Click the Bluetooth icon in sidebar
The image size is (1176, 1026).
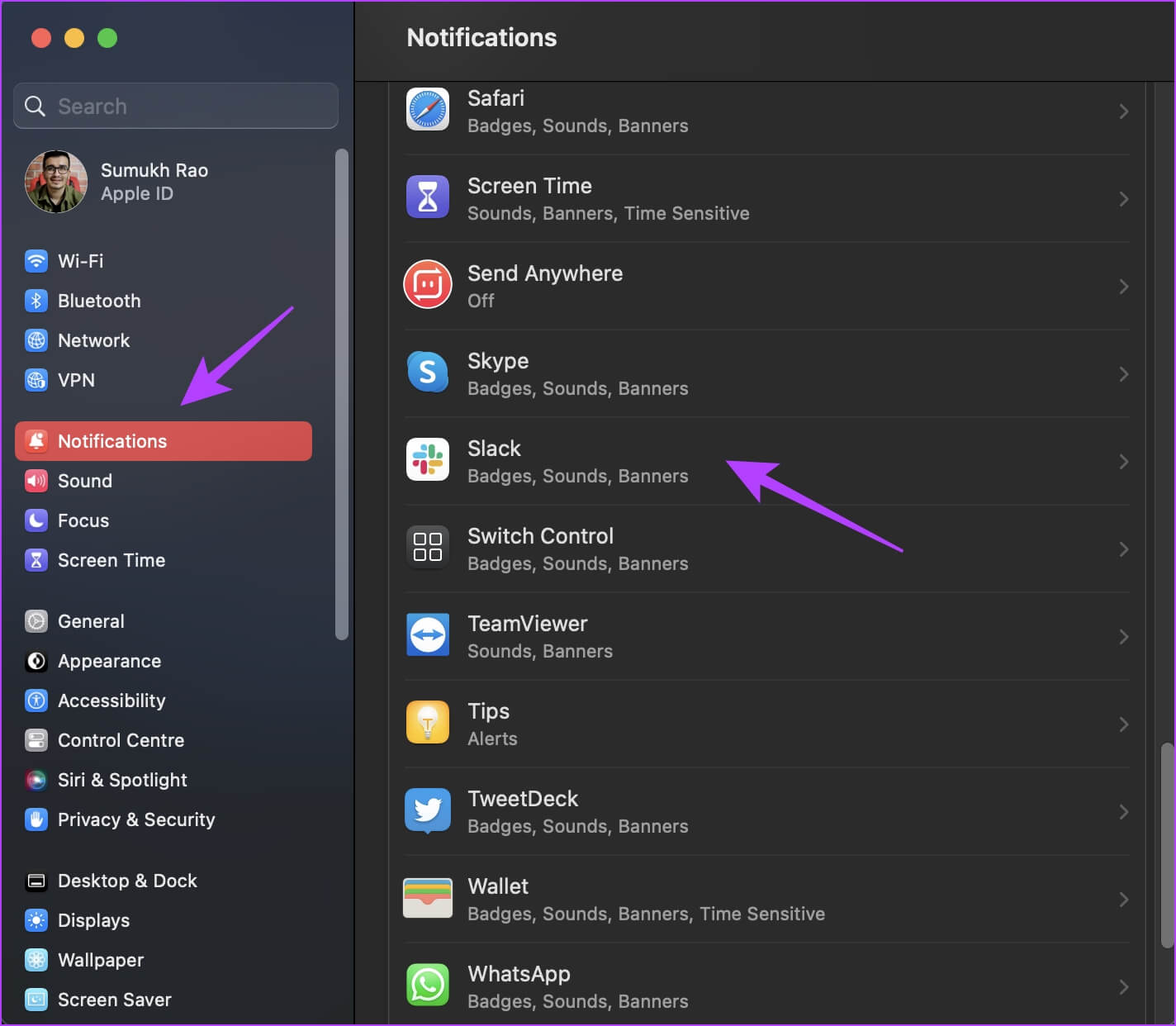36,301
